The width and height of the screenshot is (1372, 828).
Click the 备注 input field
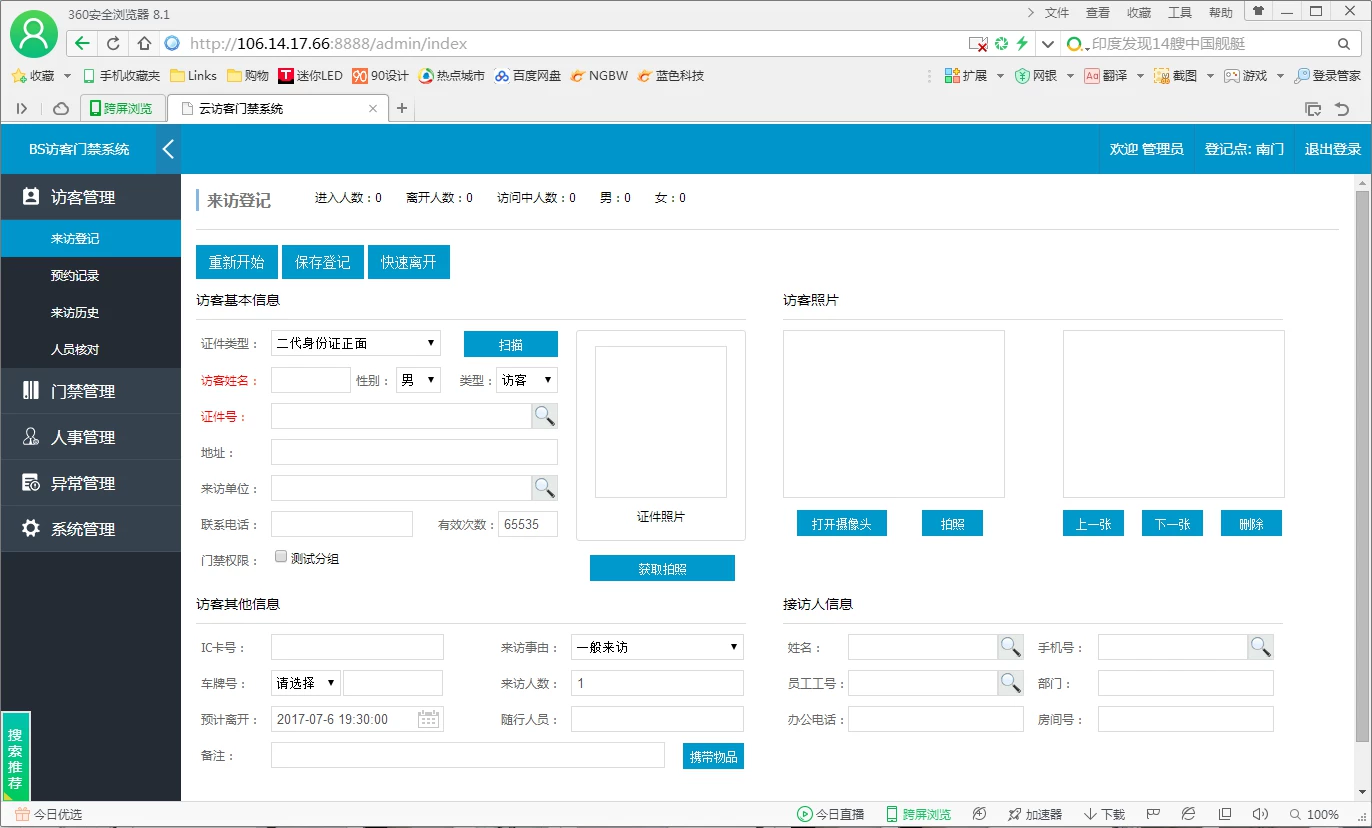coord(468,755)
